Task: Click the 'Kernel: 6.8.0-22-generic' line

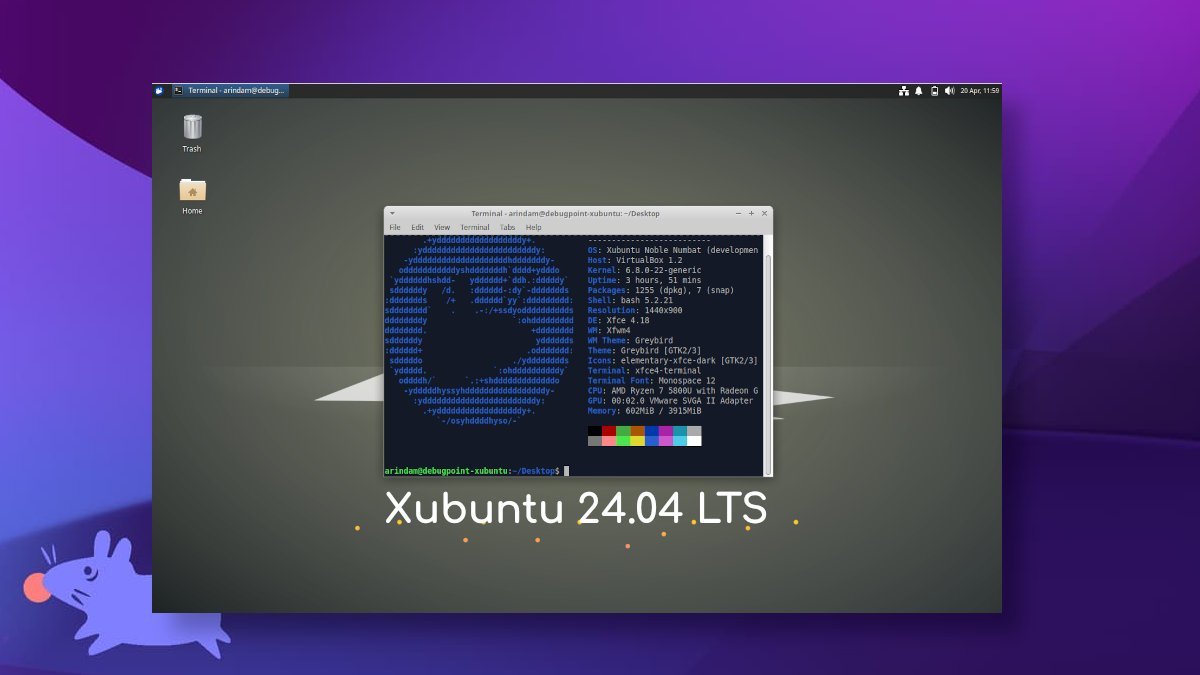Action: 644,270
